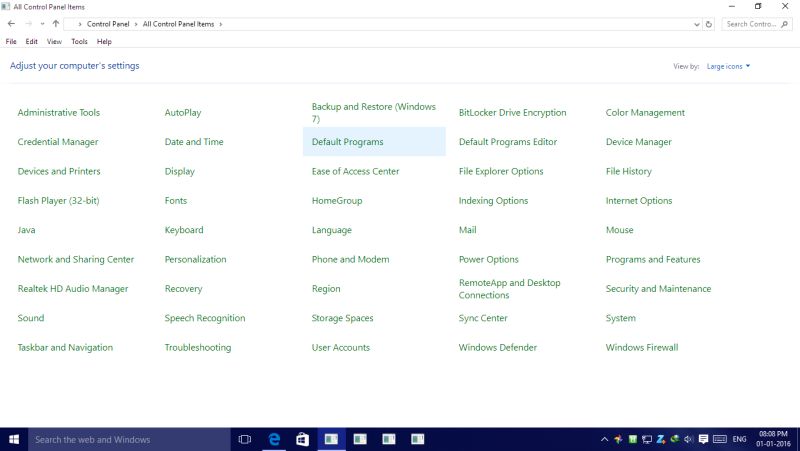
Task: Open Color Management
Action: coord(645,113)
